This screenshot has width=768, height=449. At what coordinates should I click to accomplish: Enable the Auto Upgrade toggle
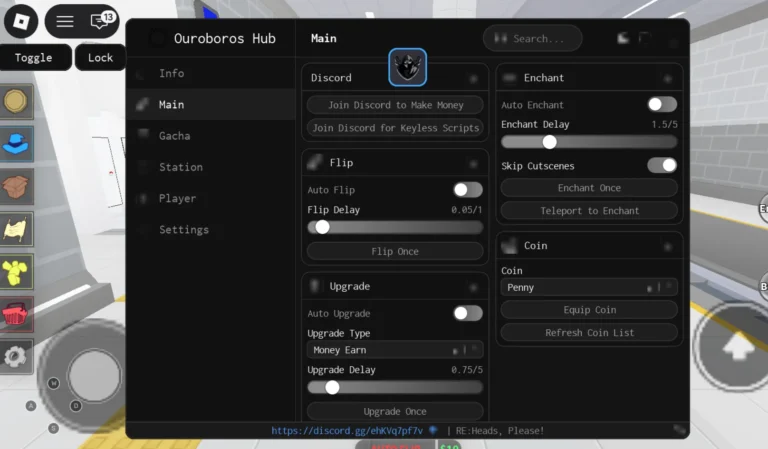(x=468, y=313)
